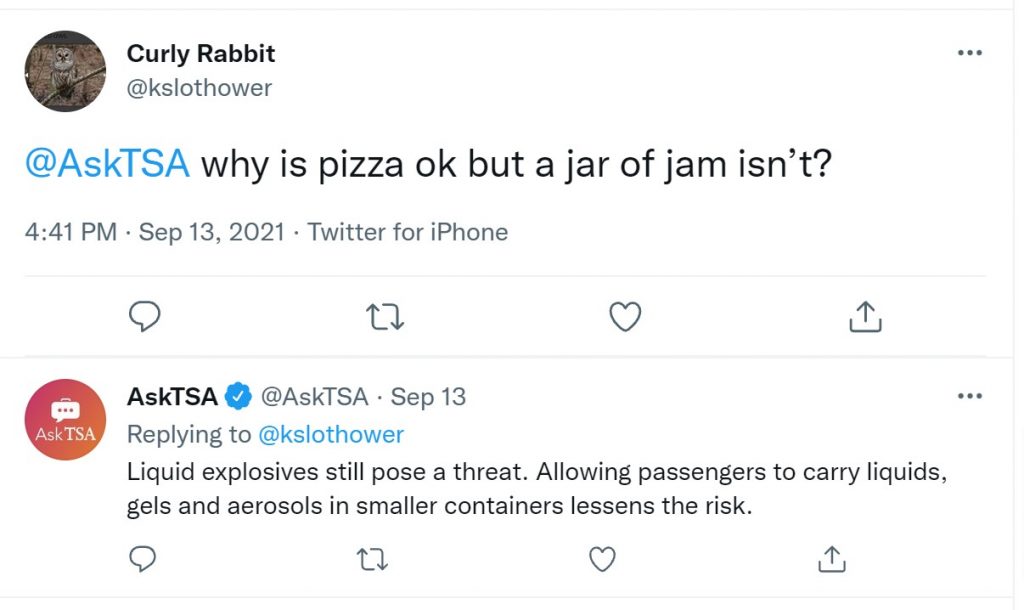The height and width of the screenshot is (610, 1024).
Task: Retweet Curly Rabbit's pizza question
Action: coord(385,317)
